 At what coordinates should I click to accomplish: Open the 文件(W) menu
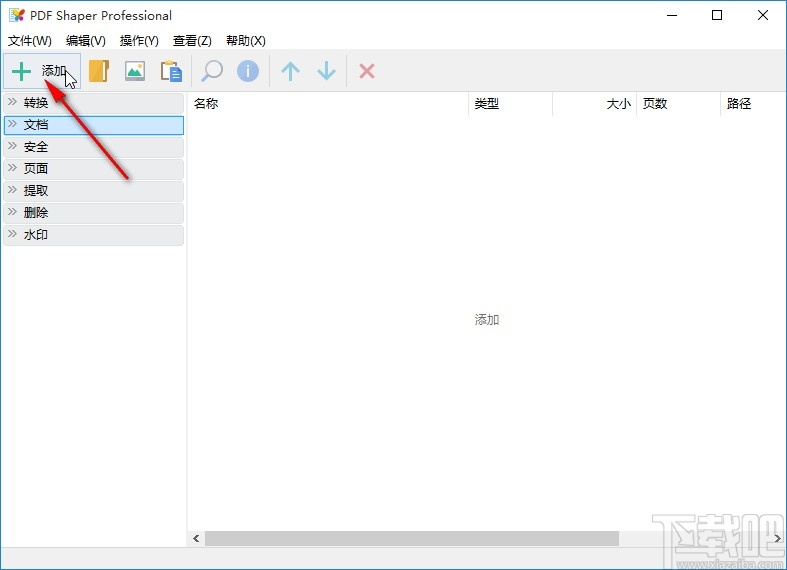point(30,41)
